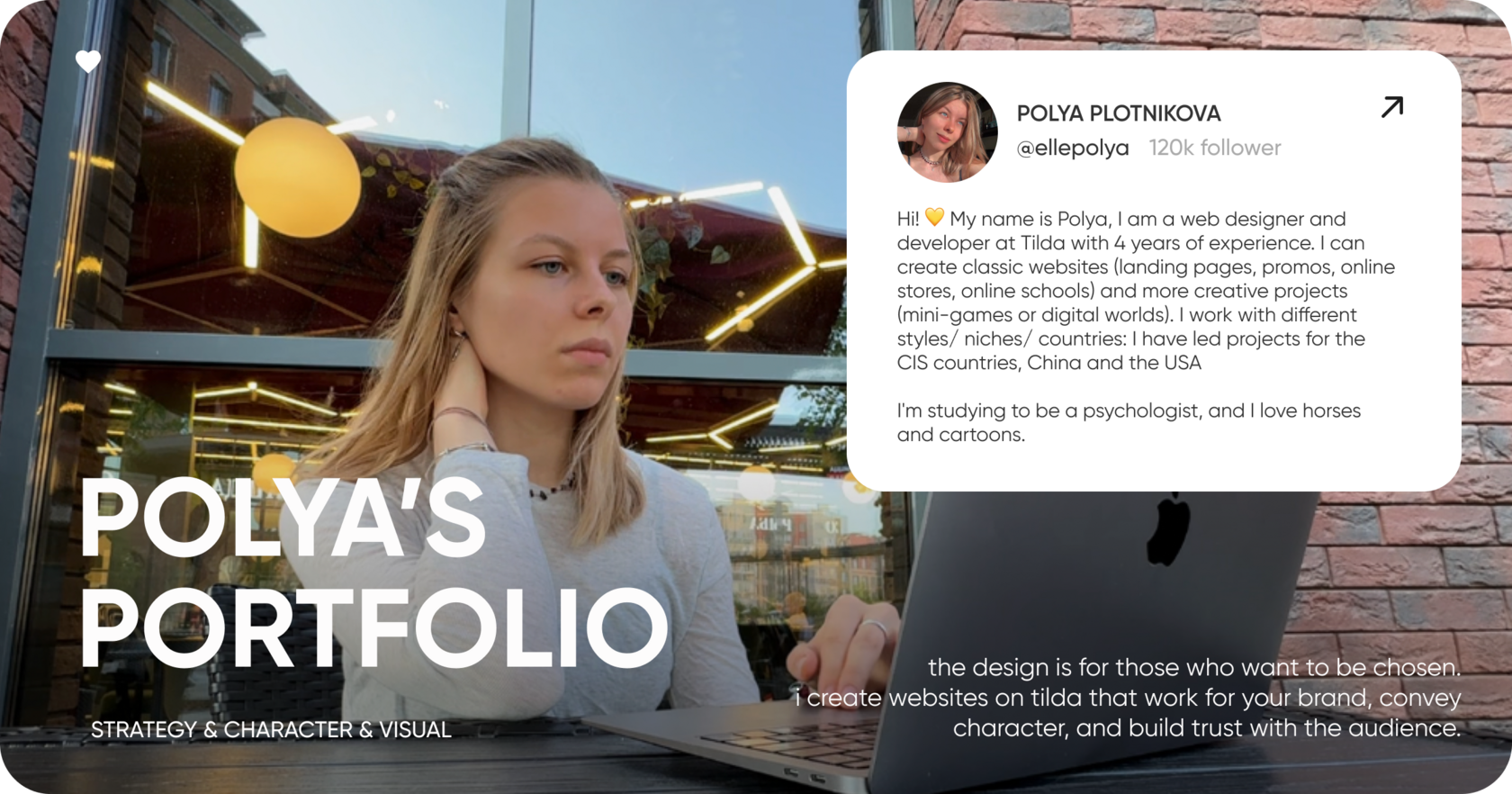Click the POLYA'S PORTFOLIO title
This screenshot has width=1512, height=794.
[373, 573]
